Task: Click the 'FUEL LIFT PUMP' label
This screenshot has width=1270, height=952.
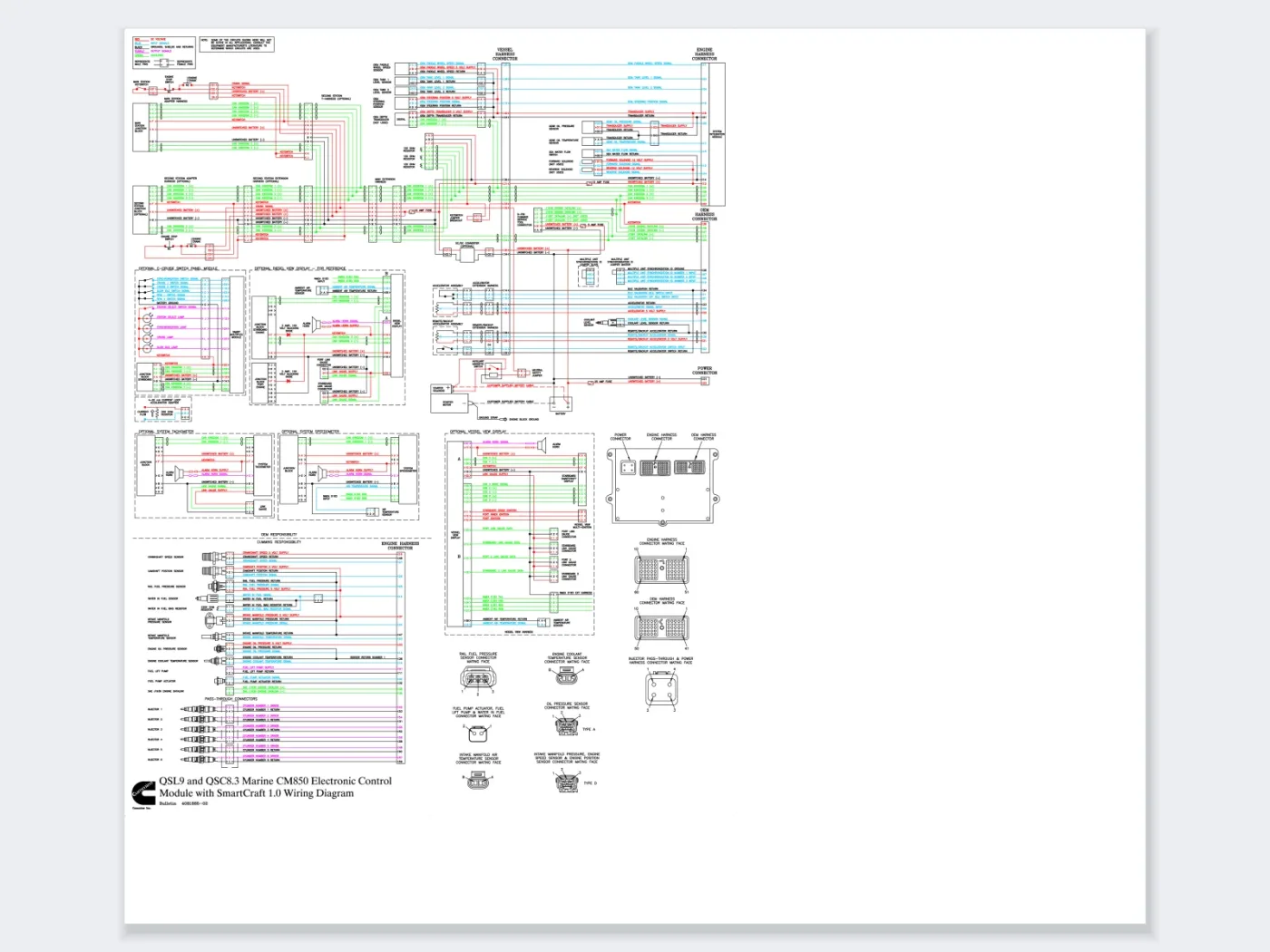Action: (x=158, y=671)
